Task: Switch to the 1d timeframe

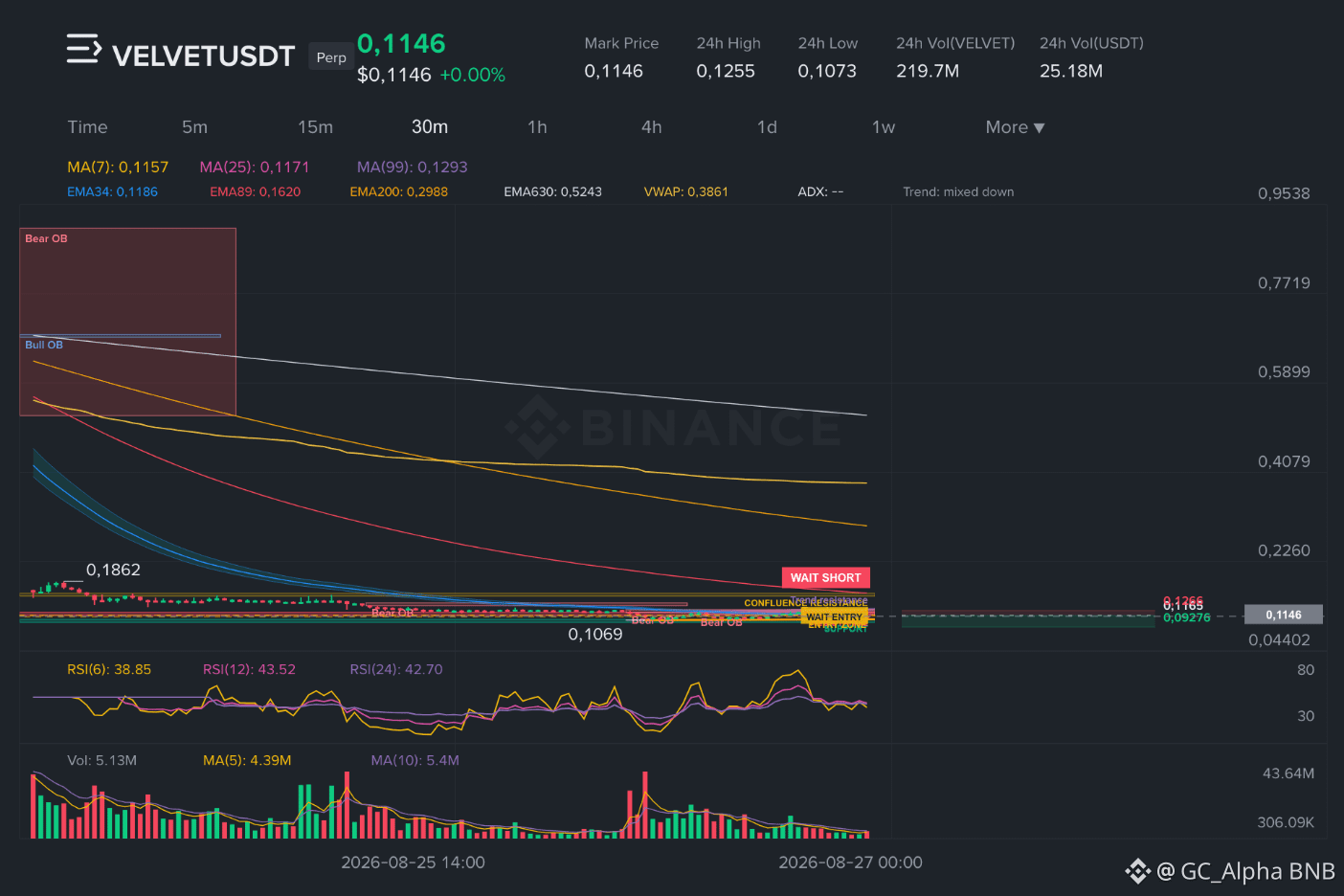Action: 767,127
